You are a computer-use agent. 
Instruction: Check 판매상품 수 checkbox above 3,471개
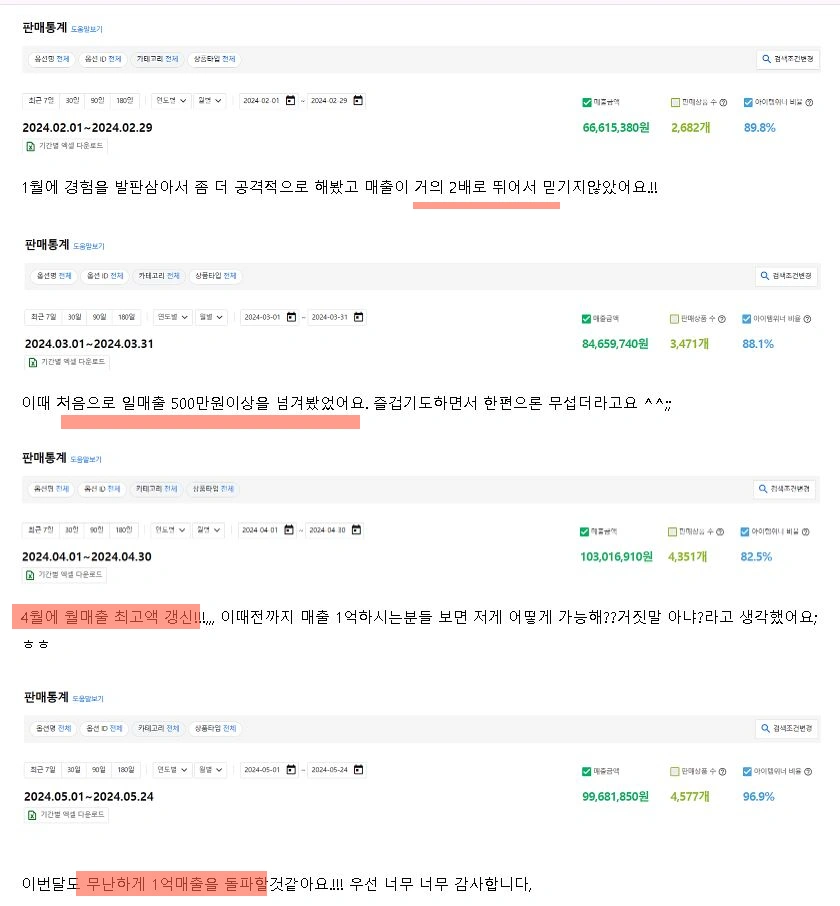click(674, 319)
